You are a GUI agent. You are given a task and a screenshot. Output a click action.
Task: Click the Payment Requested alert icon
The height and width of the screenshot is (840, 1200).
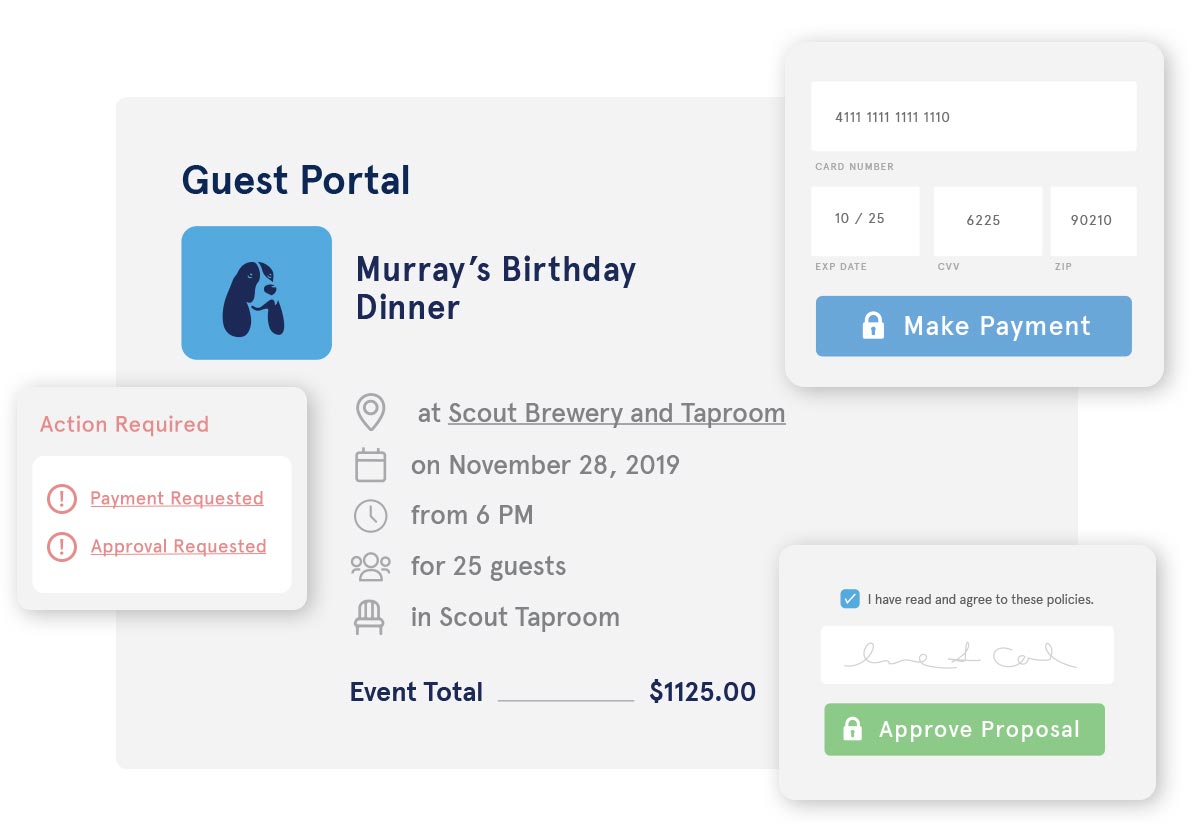tap(62, 499)
